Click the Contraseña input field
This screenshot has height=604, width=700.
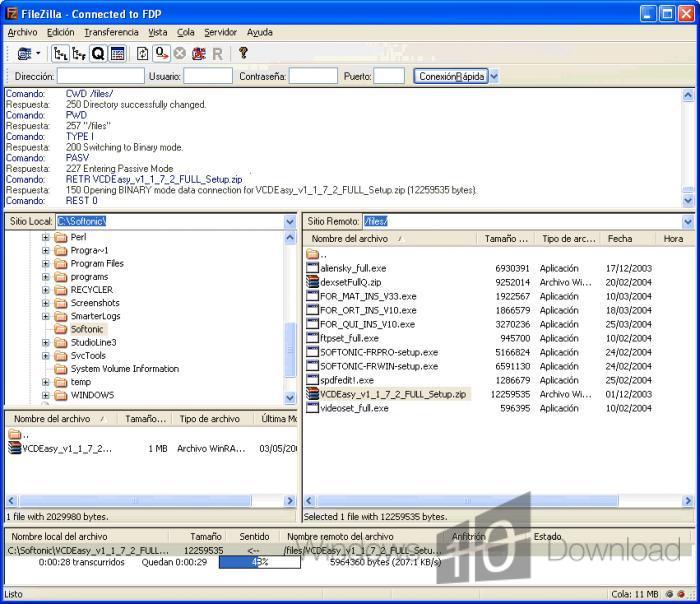[313, 76]
